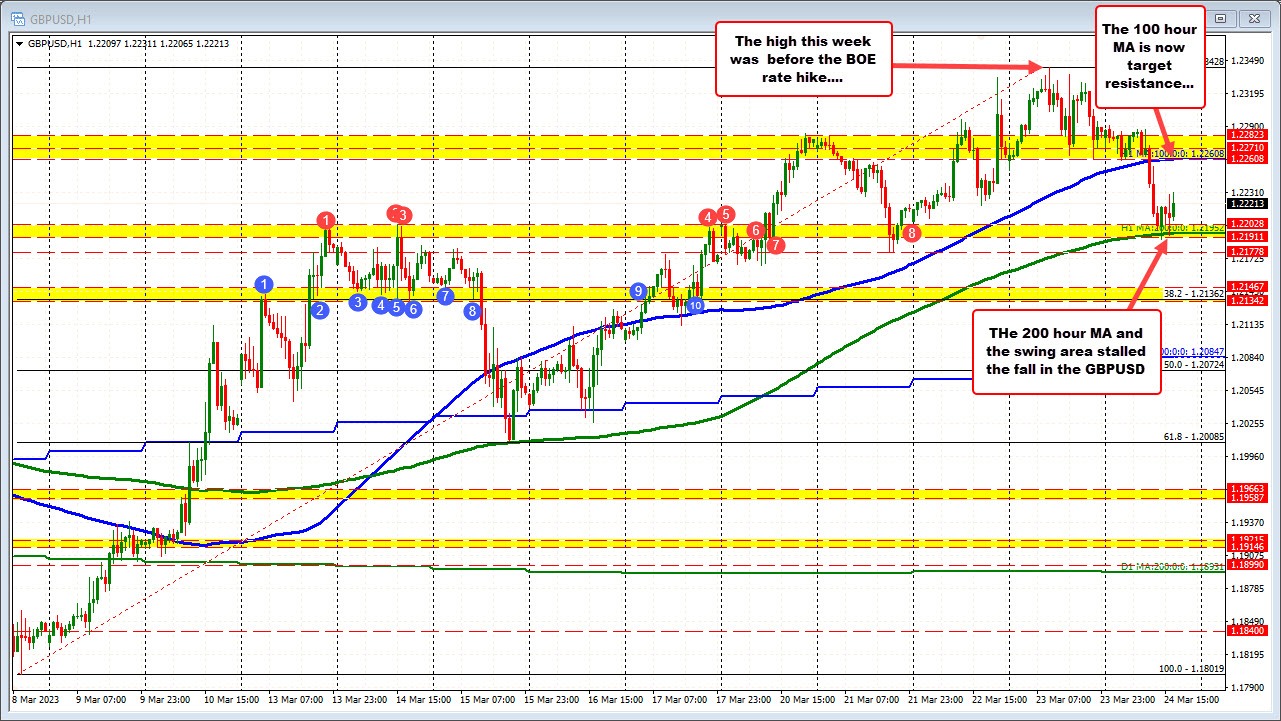
Task: Select blue marker 2 below marker 1
Action: (318, 310)
